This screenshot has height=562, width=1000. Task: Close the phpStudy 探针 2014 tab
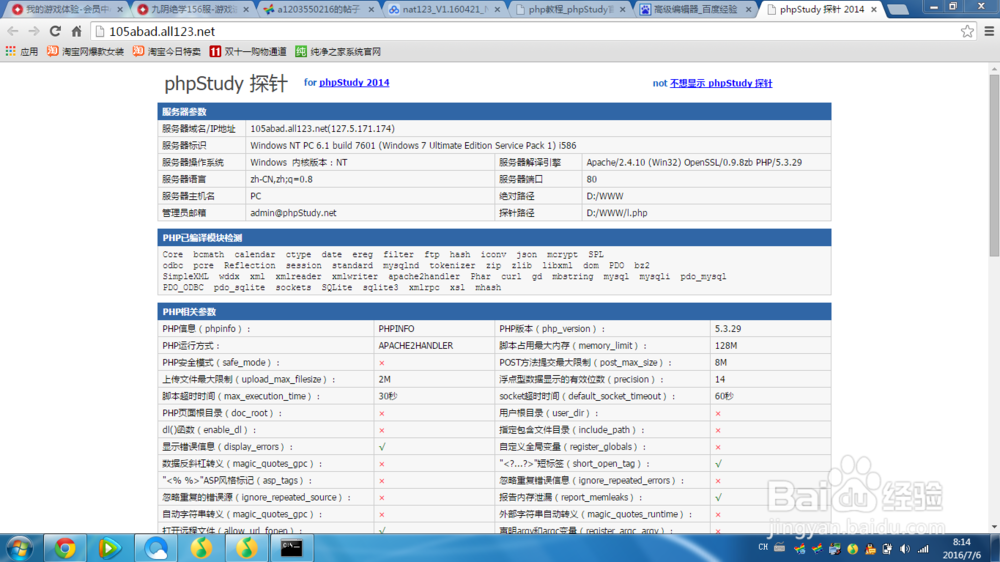(x=874, y=10)
